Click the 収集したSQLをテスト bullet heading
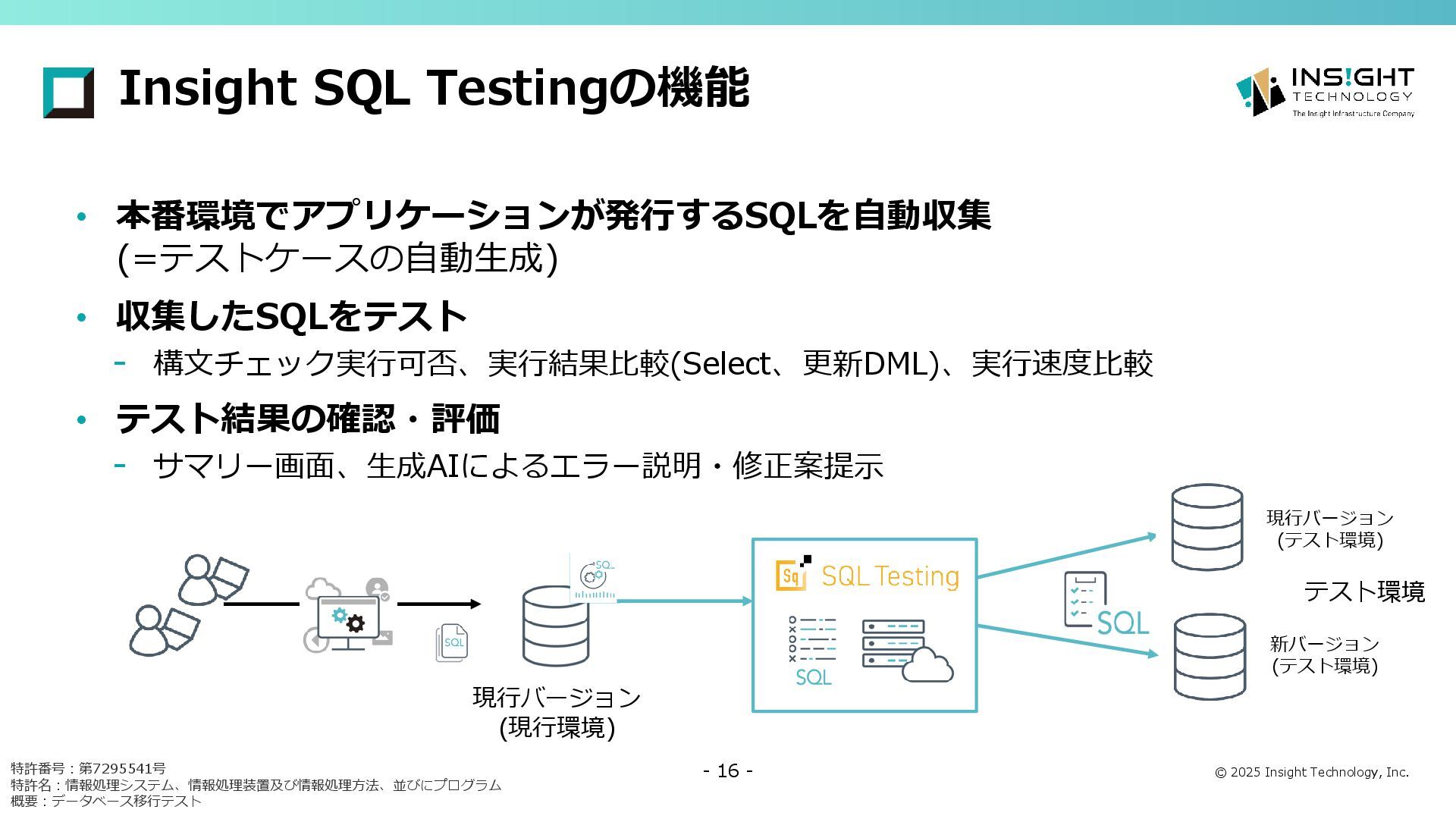Viewport: 1456px width, 819px height. tap(291, 316)
